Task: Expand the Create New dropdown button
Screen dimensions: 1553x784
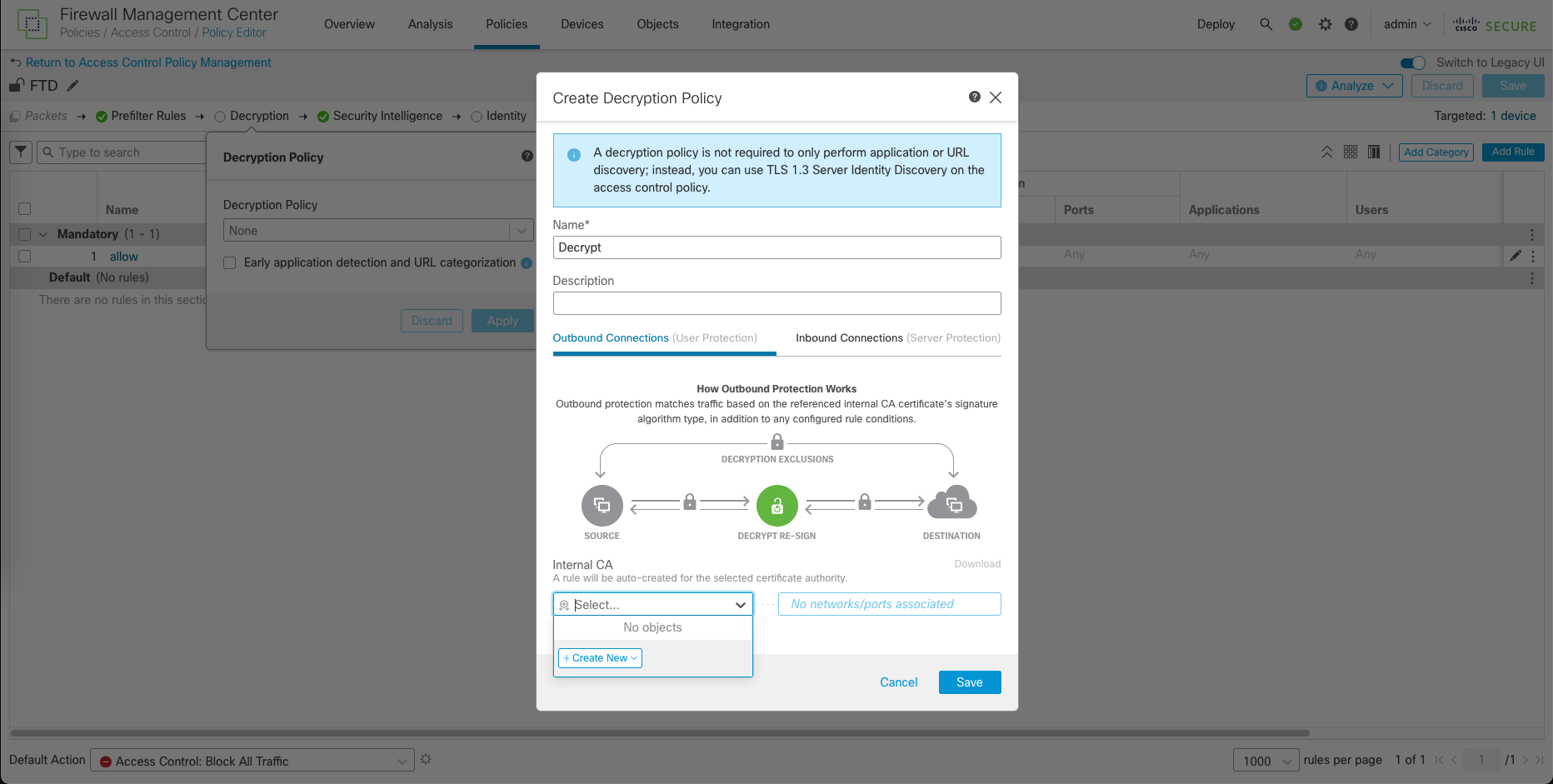Action: click(600, 658)
